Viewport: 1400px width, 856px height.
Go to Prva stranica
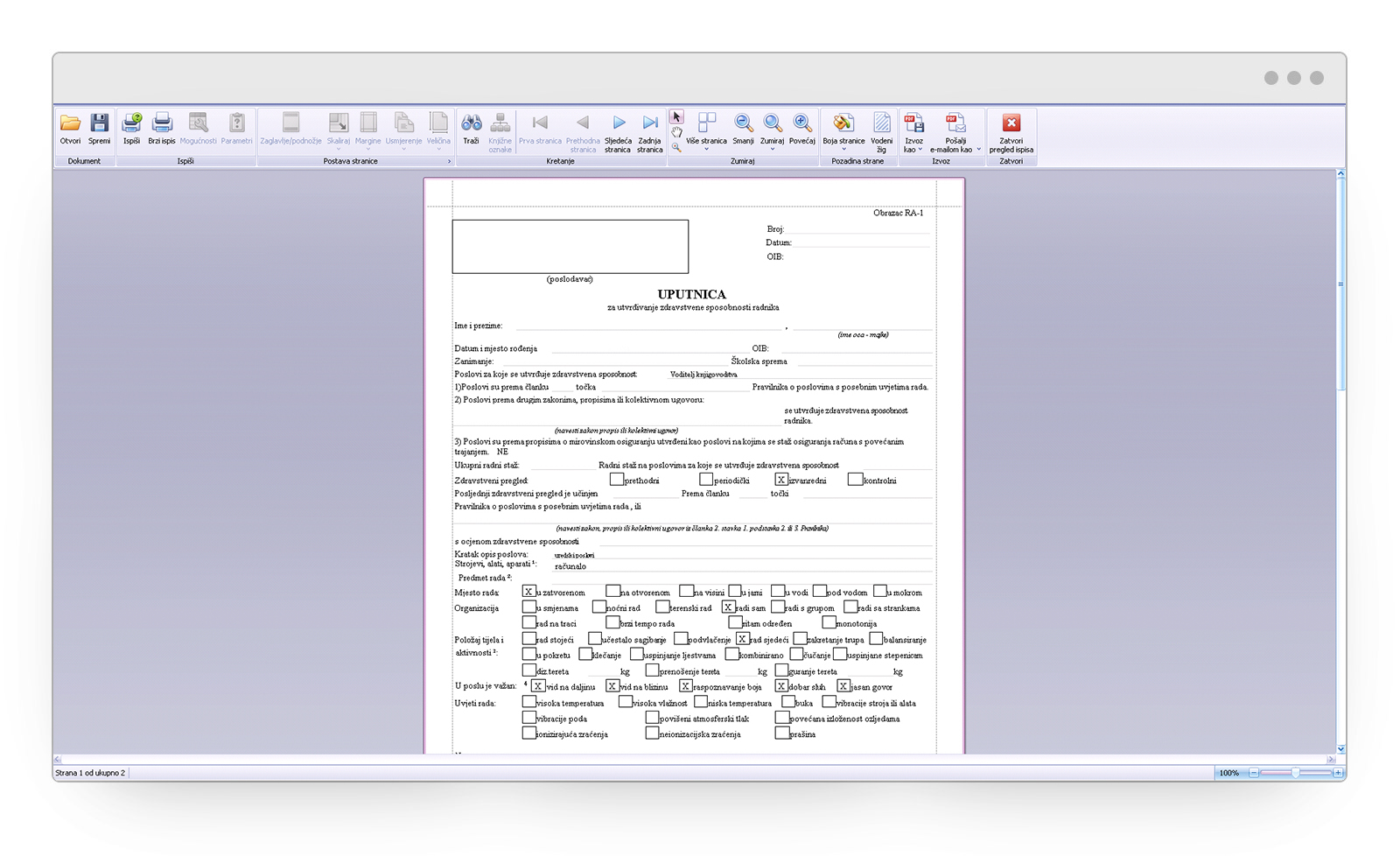click(540, 128)
